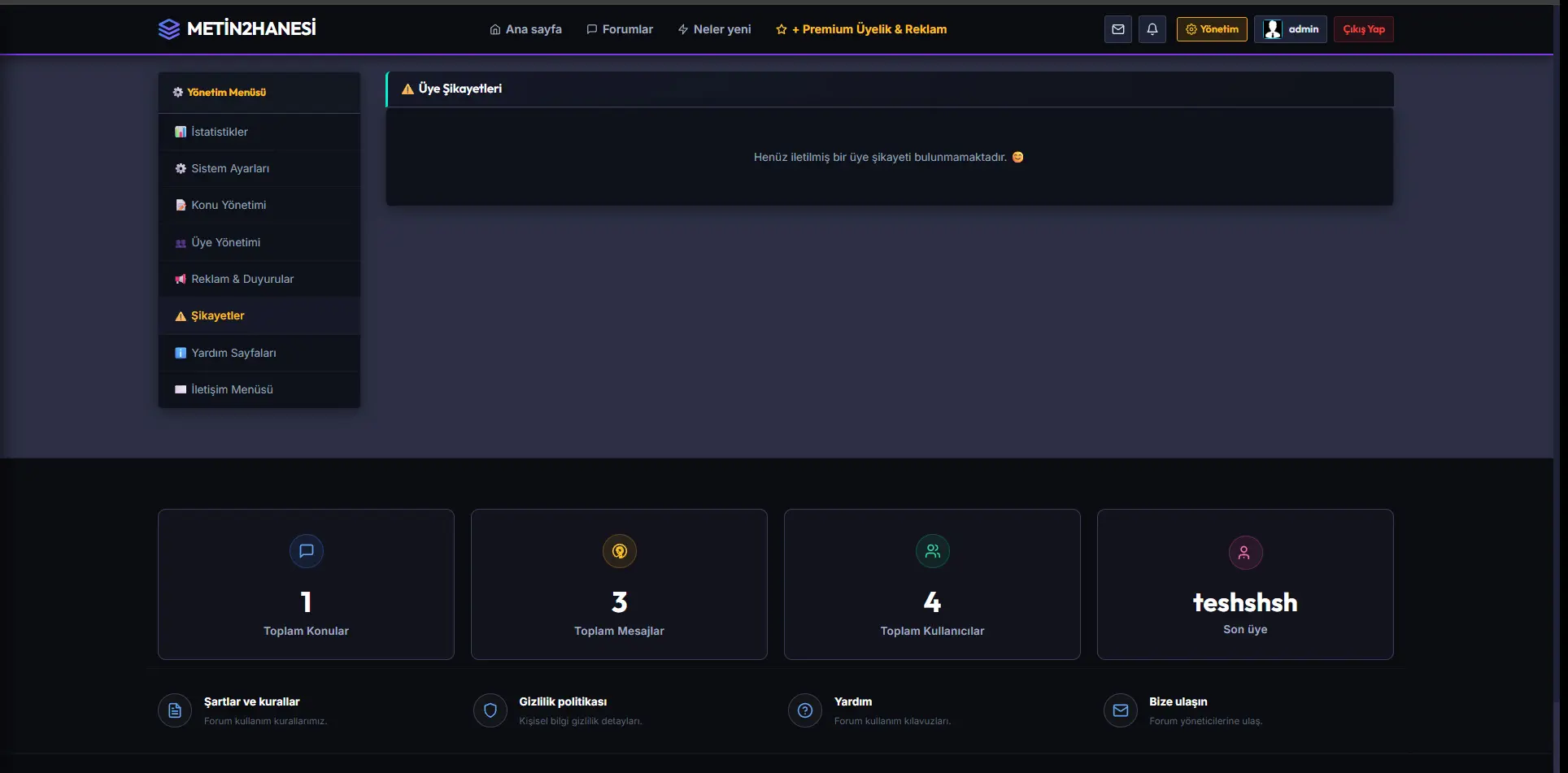Open the Forumlar nav item

click(x=620, y=29)
